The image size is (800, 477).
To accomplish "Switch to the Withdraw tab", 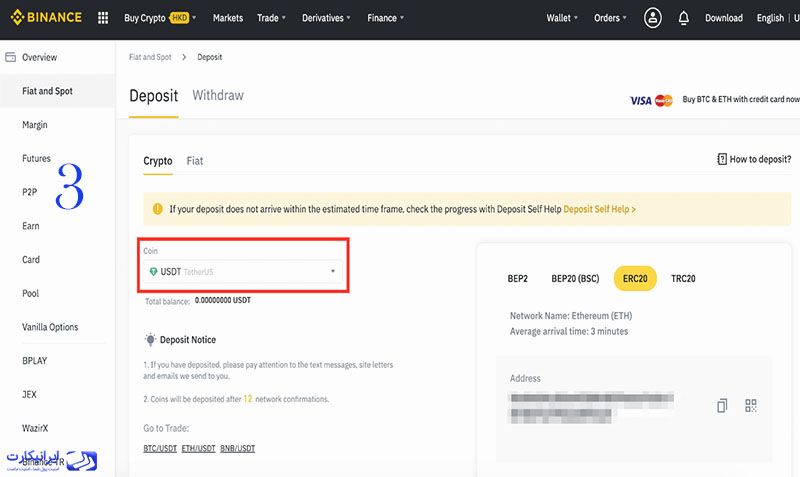I will click(x=218, y=95).
